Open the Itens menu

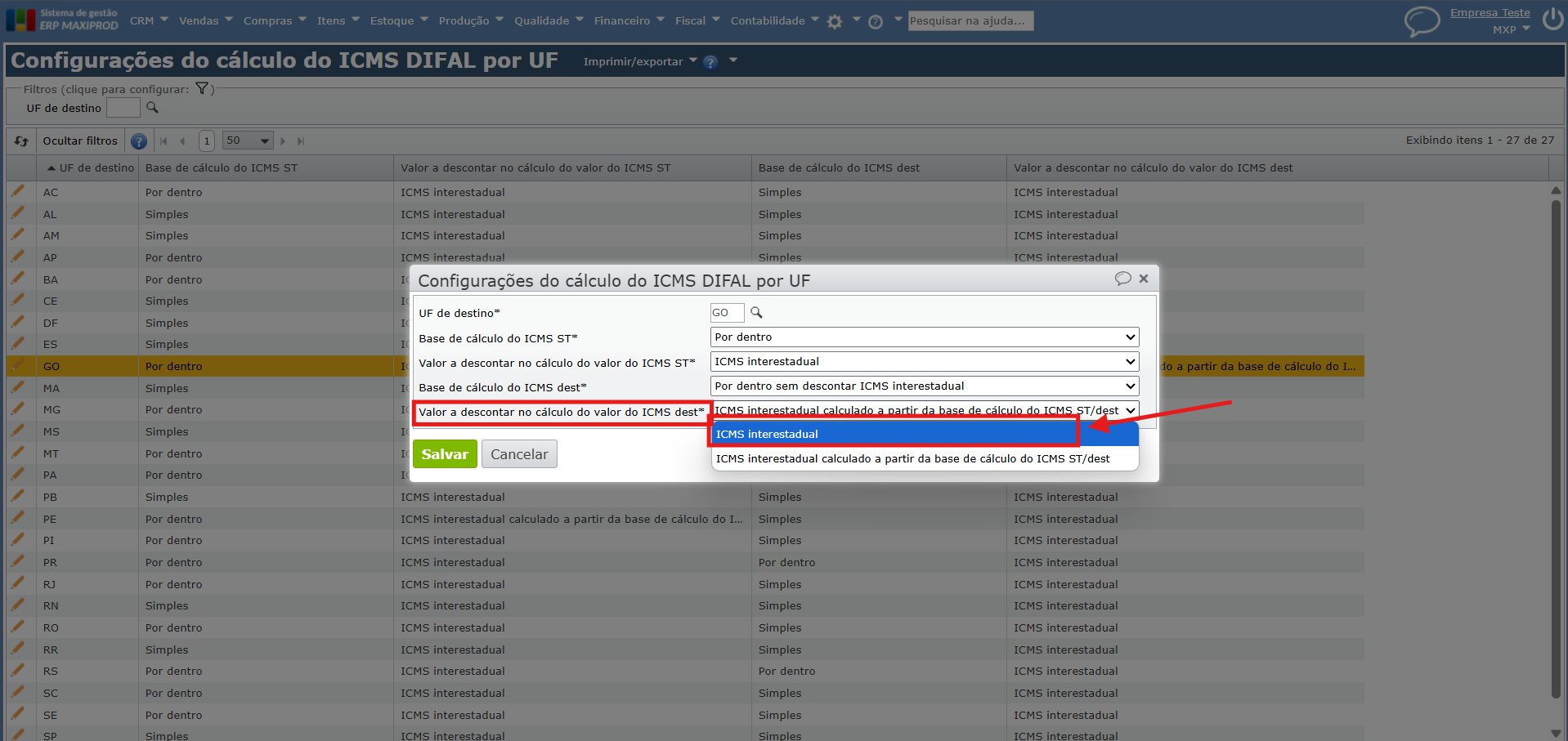[x=338, y=20]
